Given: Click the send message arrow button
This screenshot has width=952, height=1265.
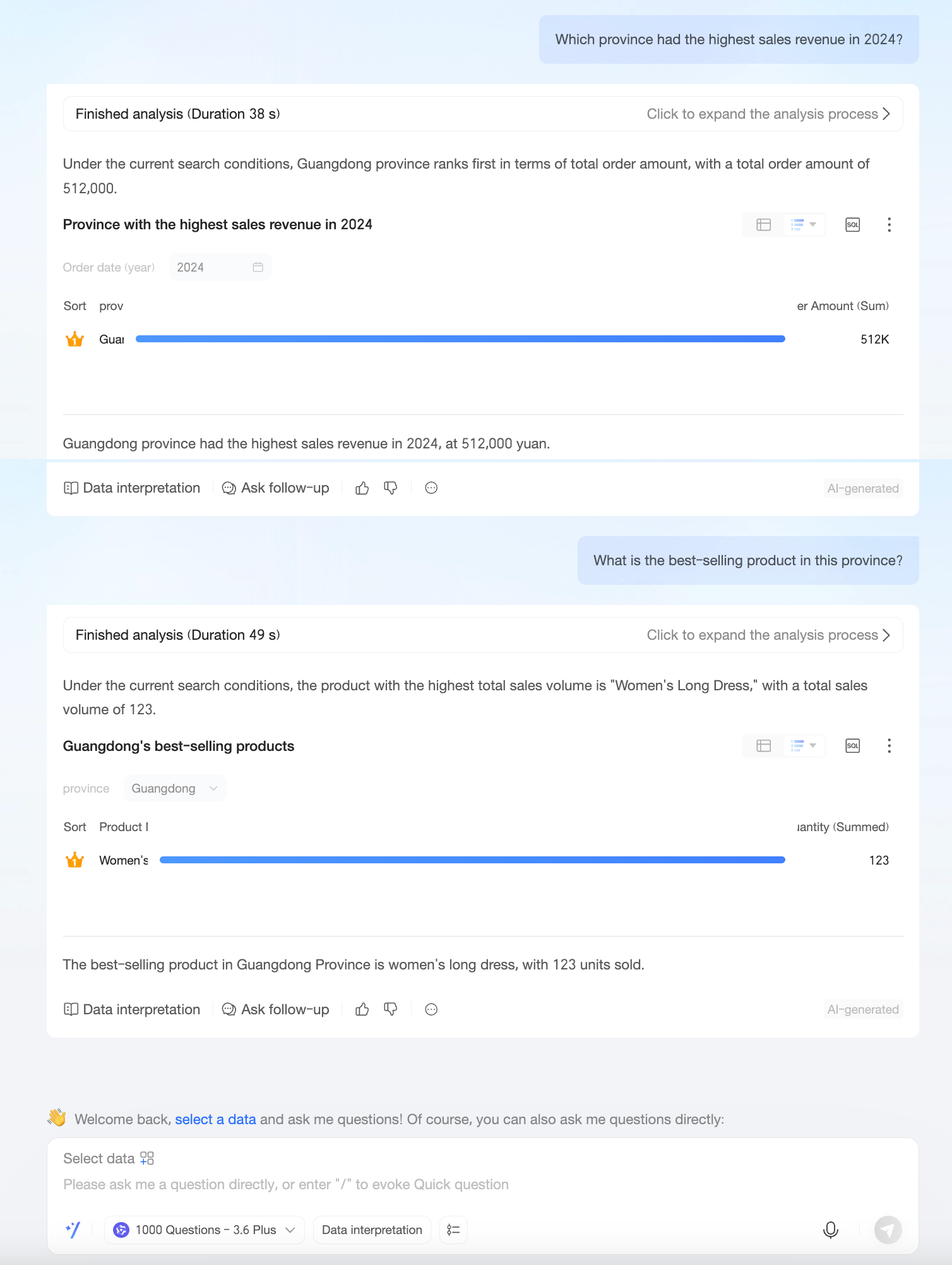Looking at the screenshot, I should [x=888, y=1230].
